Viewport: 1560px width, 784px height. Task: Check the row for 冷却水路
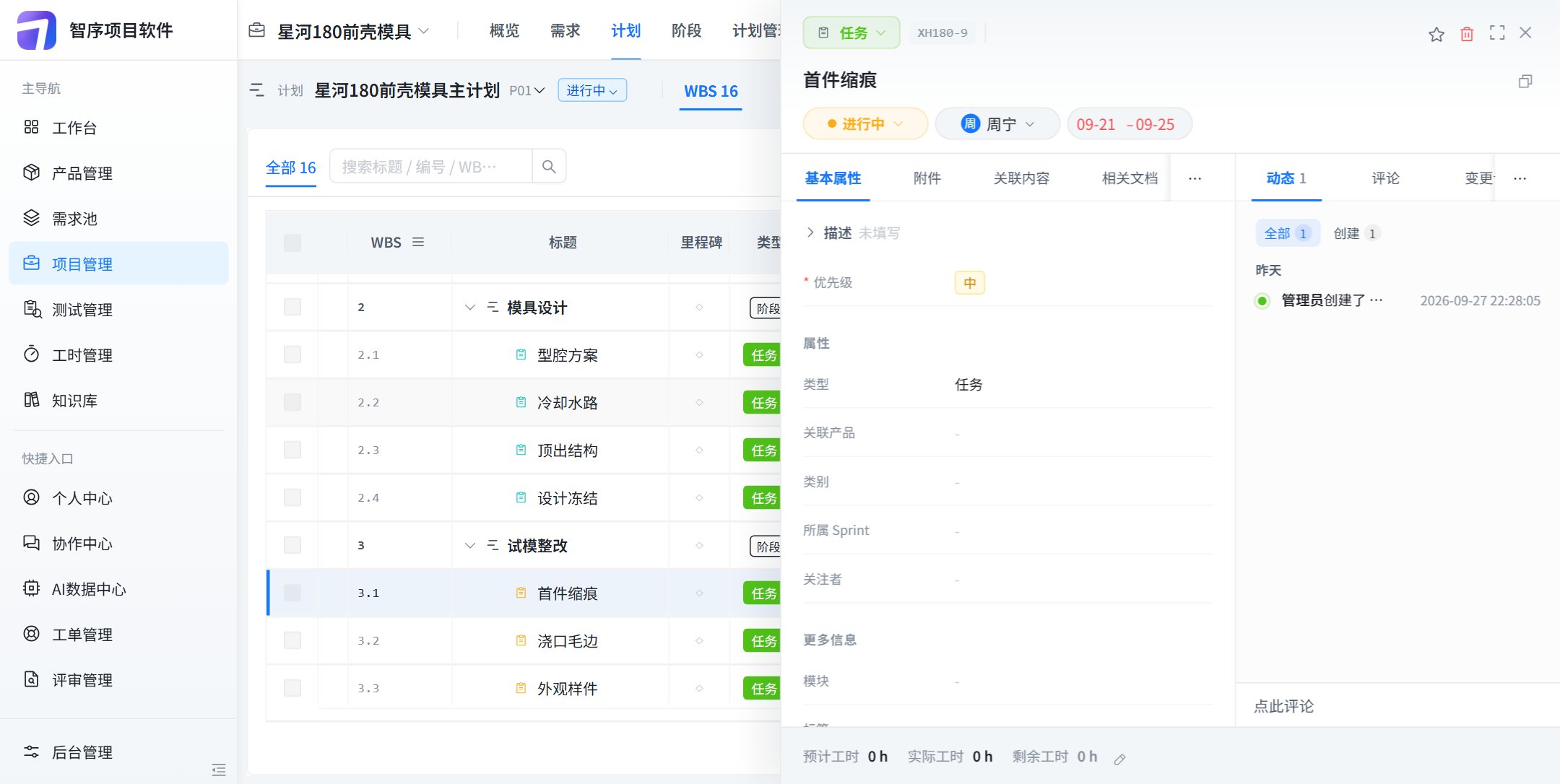click(292, 402)
